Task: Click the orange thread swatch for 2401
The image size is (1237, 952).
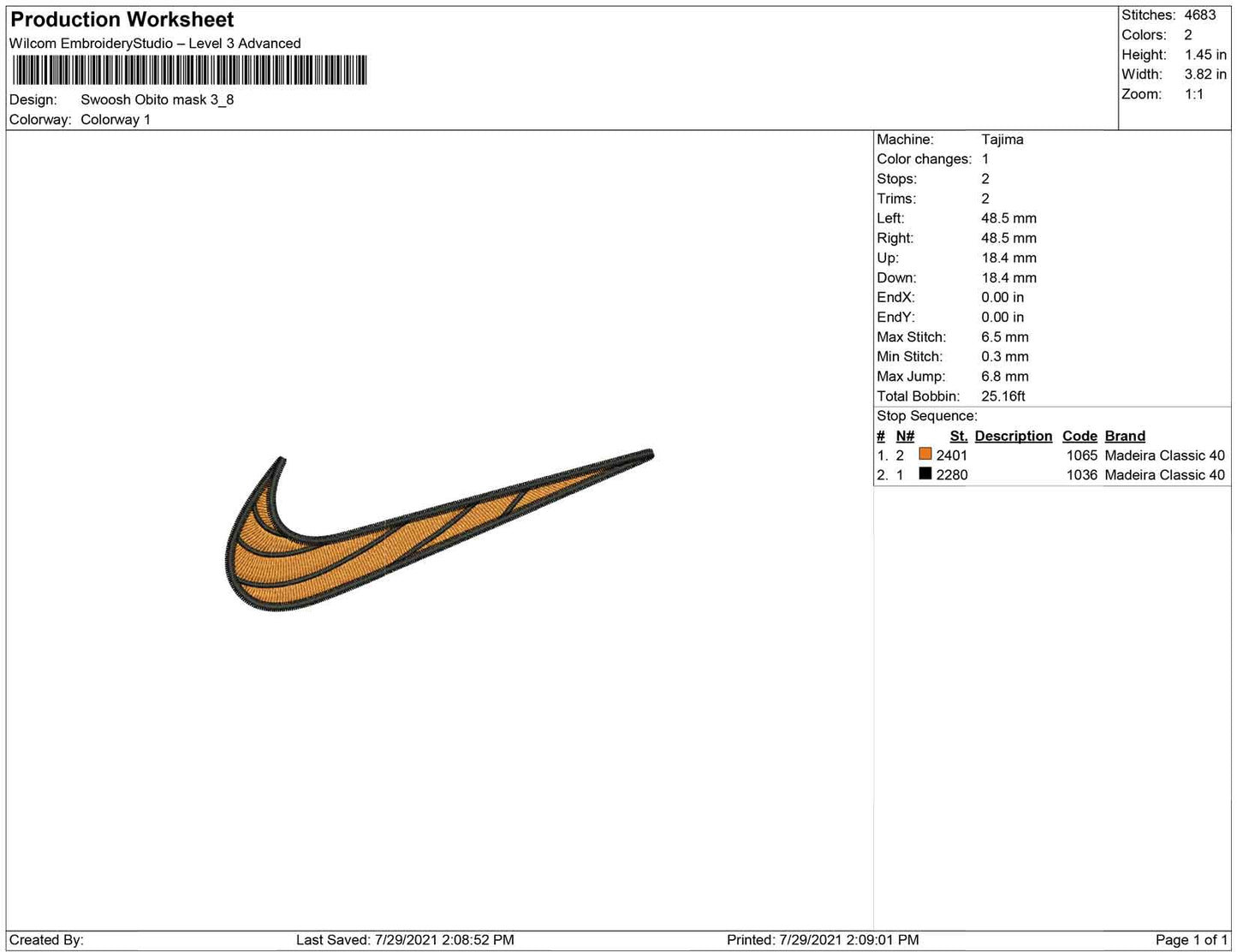Action: [925, 454]
